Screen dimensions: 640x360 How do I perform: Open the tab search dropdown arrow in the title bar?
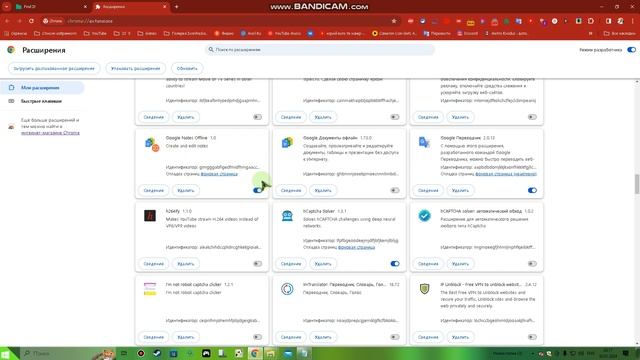click(7, 7)
